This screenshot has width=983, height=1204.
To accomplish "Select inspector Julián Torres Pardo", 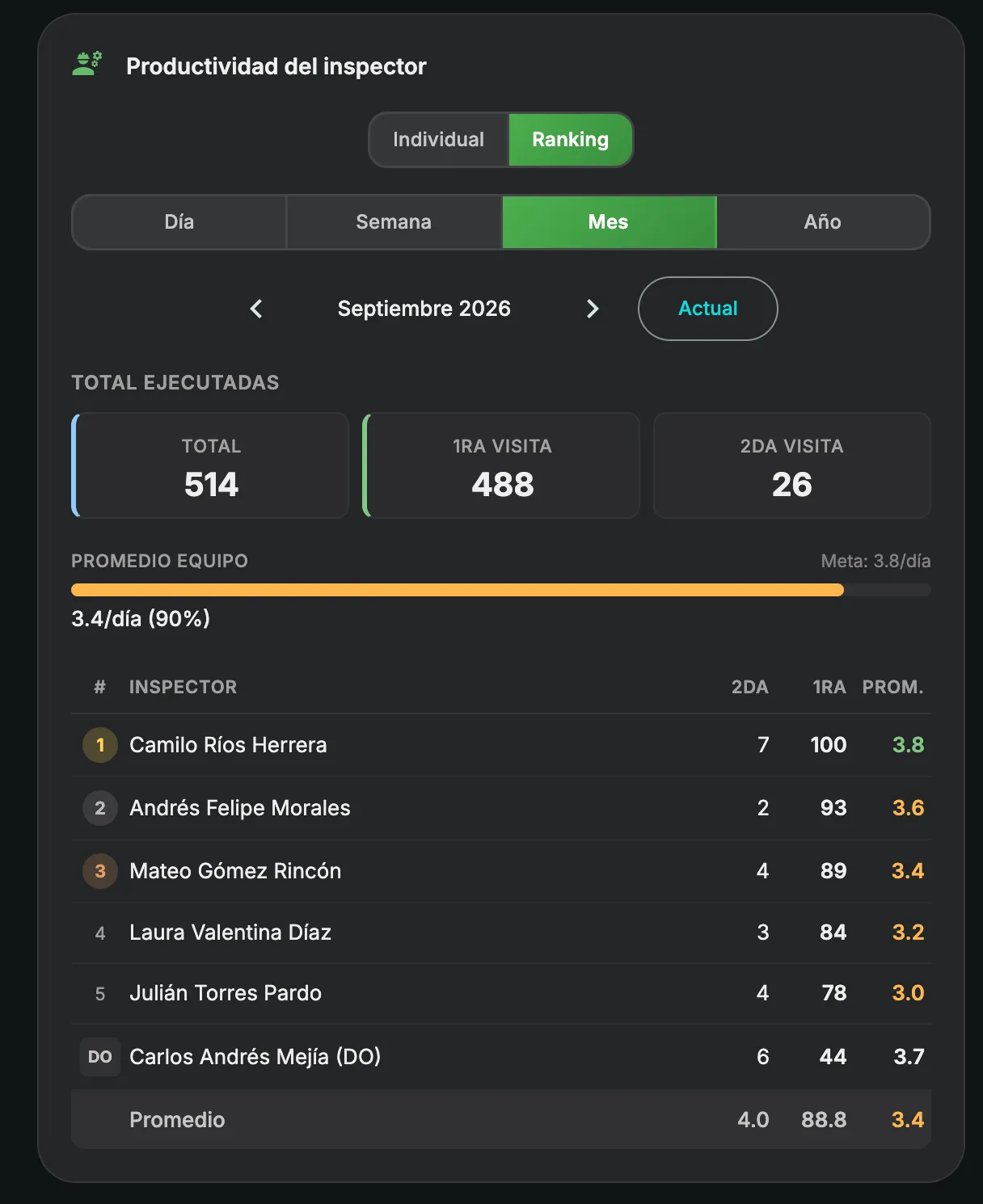I will pos(226,993).
